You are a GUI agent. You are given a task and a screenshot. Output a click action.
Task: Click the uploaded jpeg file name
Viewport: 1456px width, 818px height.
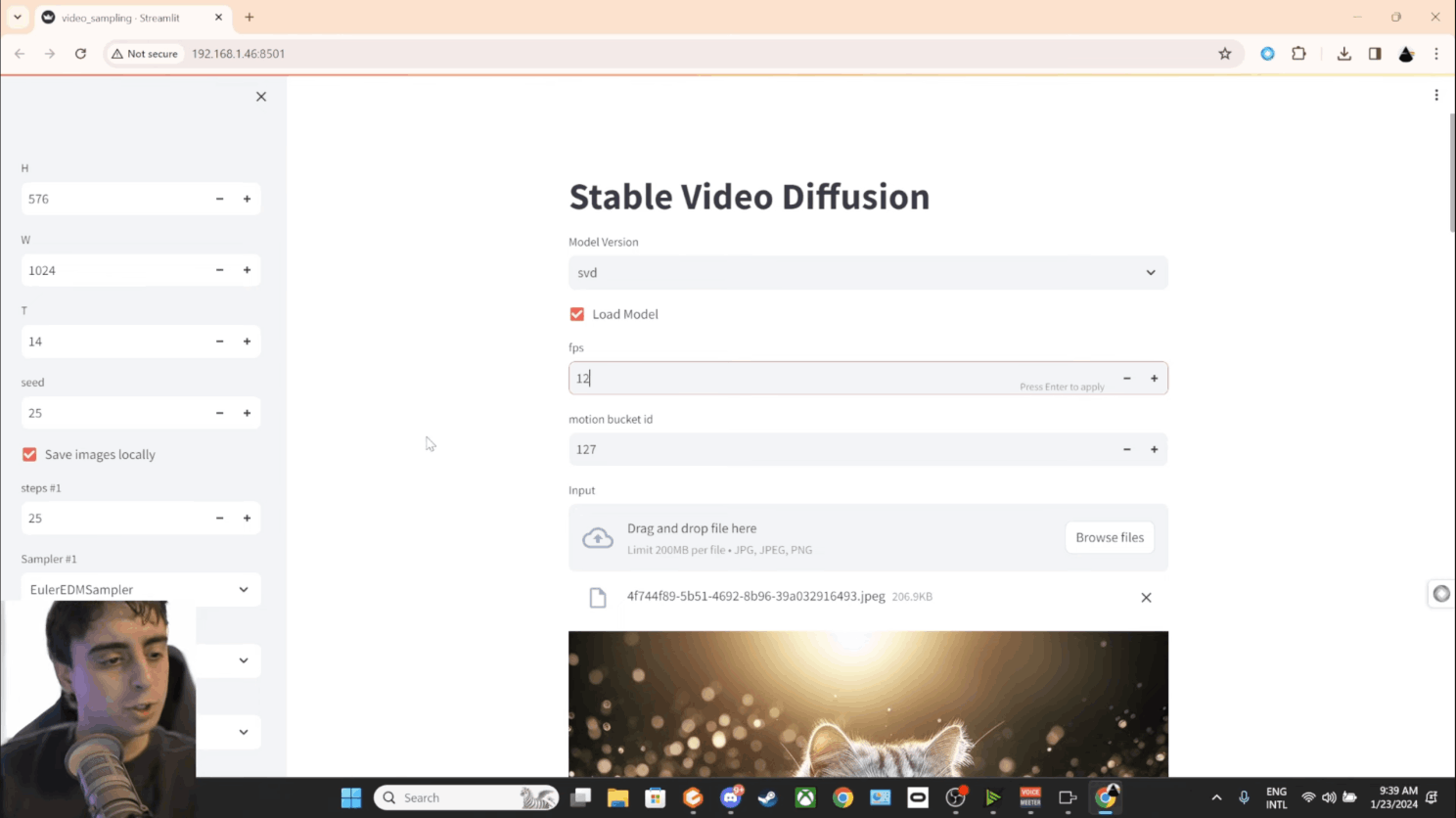(x=756, y=596)
